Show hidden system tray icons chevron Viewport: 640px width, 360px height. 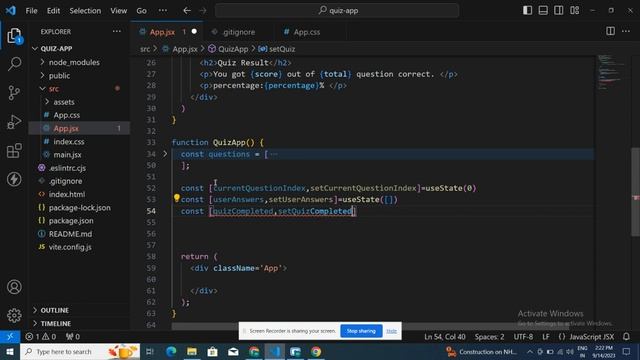[x=529, y=351]
